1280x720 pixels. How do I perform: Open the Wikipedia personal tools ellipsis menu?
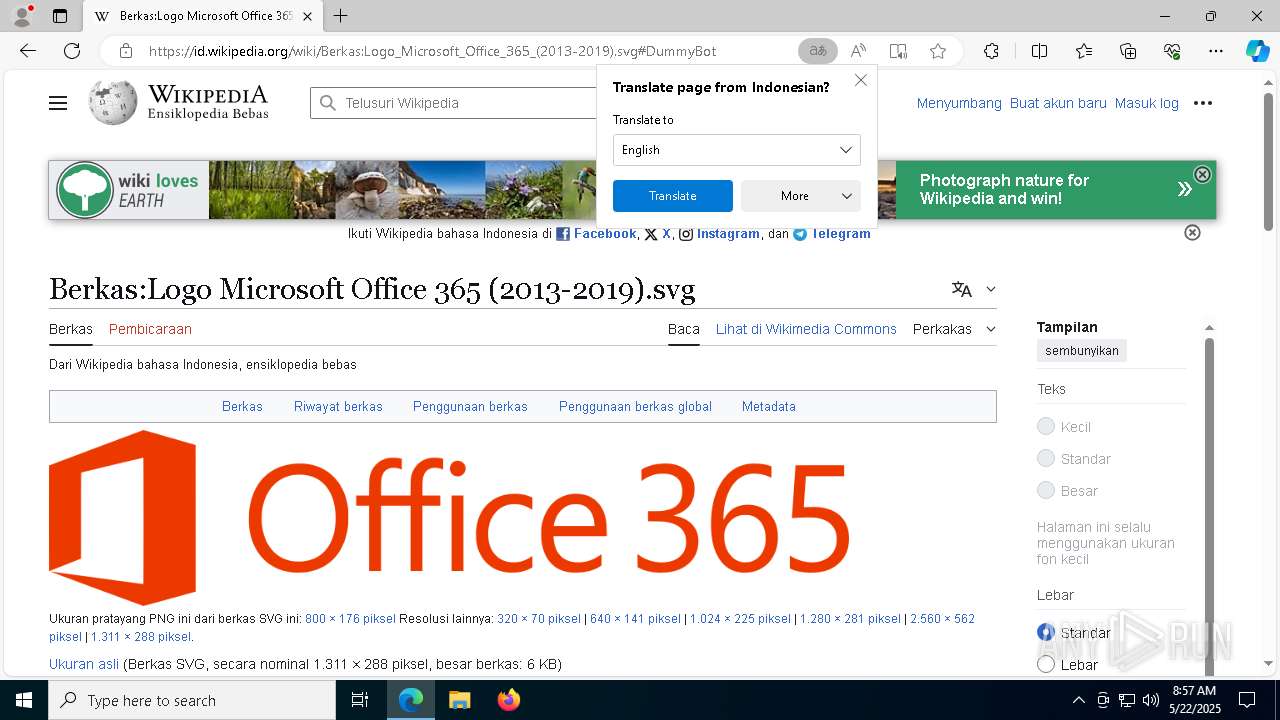coord(1203,103)
